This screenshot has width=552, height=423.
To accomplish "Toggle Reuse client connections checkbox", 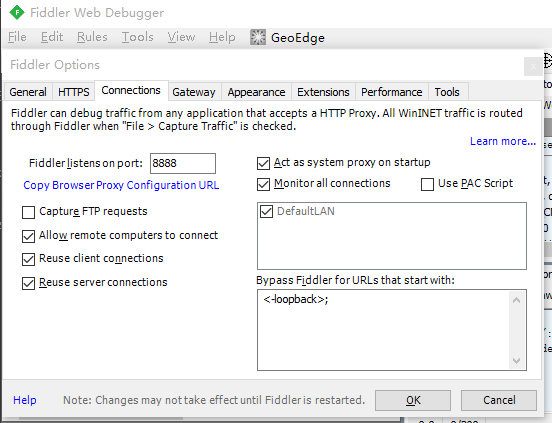I will click(x=28, y=259).
